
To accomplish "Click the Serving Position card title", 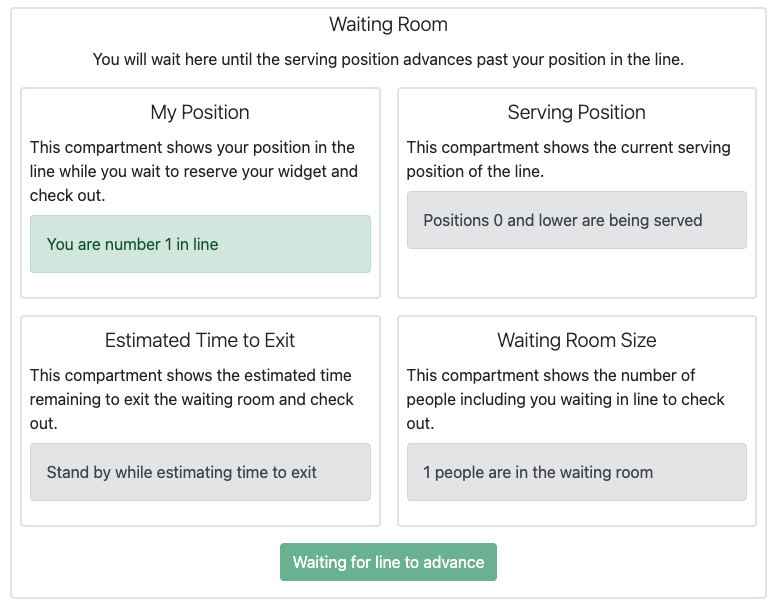I will [577, 112].
